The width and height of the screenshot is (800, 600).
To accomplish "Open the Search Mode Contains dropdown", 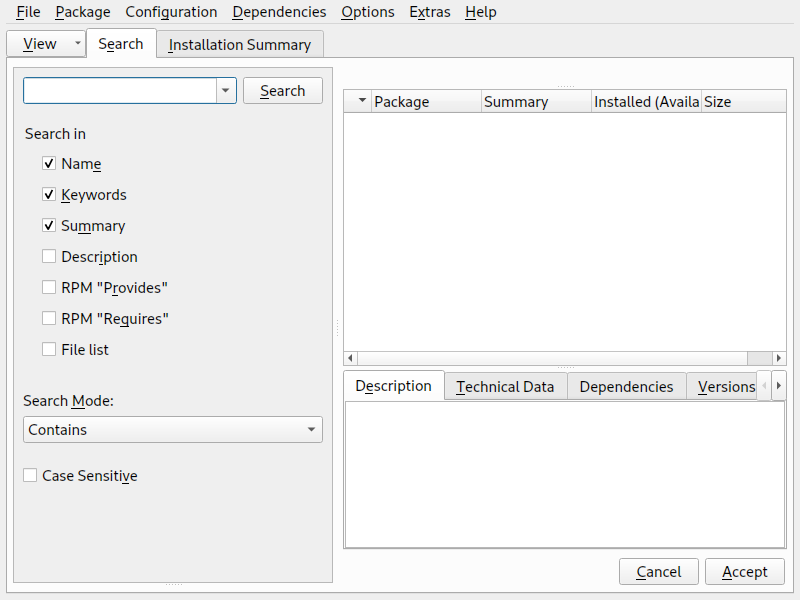I will (172, 430).
